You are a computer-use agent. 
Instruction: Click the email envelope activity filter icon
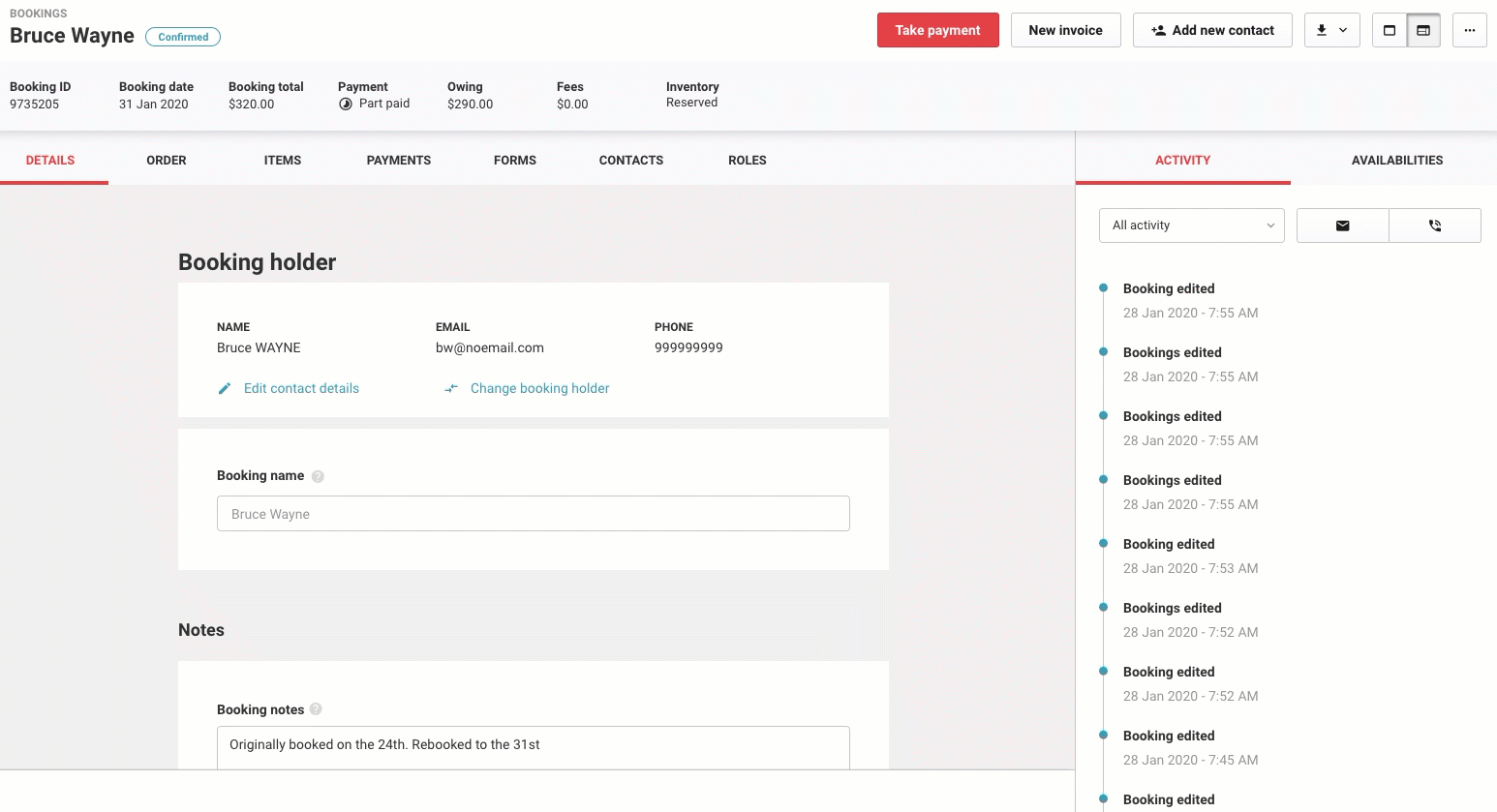[1342, 226]
